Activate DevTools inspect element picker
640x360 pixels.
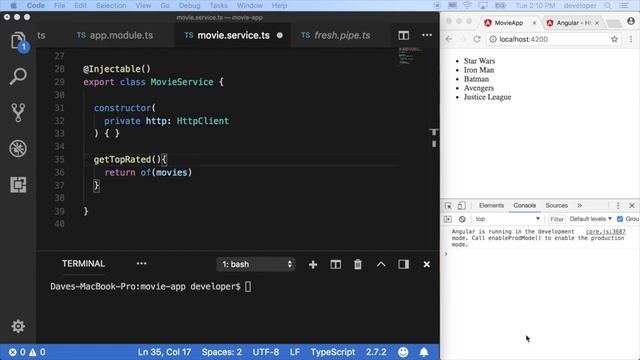[x=448, y=206]
